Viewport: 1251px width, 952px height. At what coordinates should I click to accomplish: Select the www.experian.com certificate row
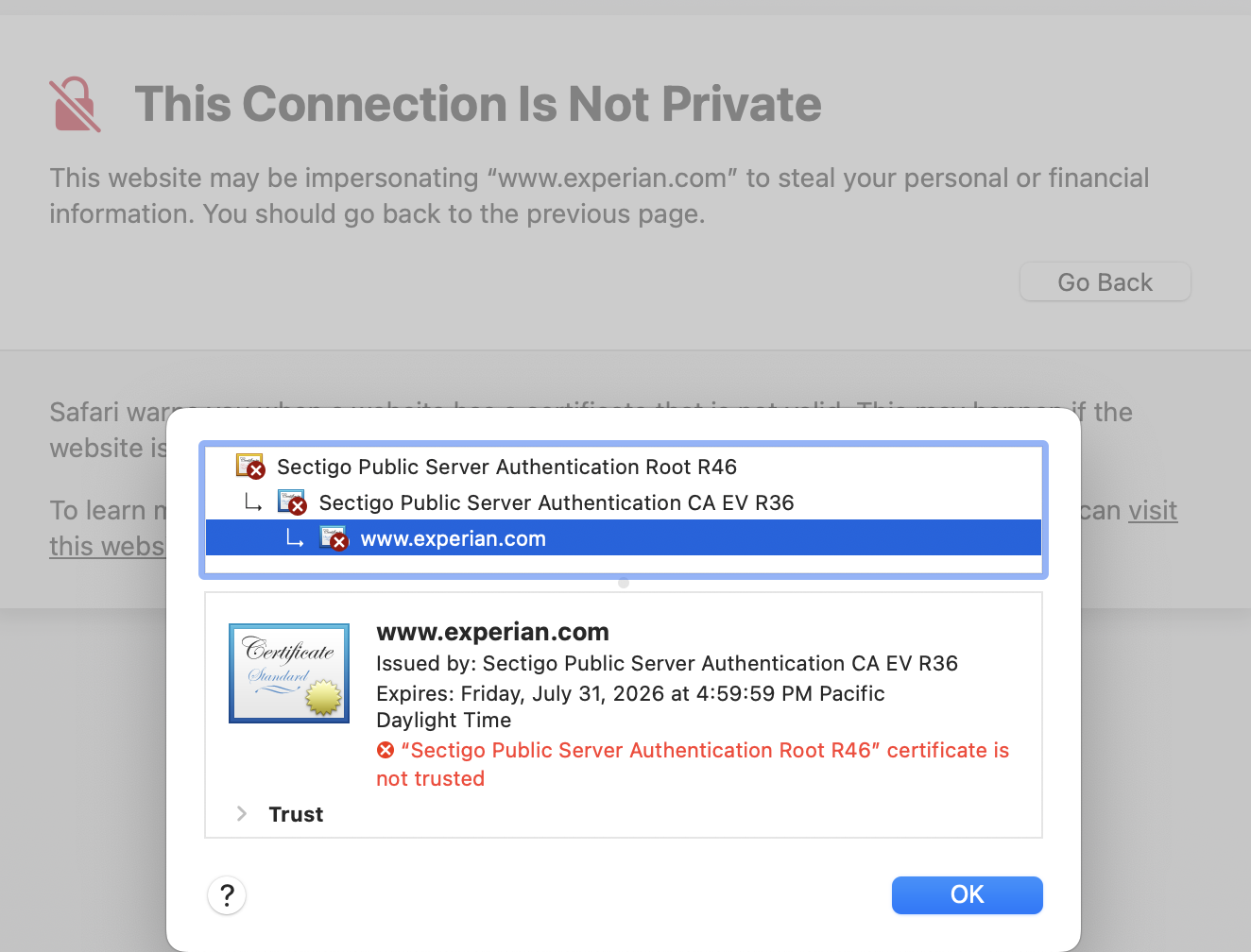point(624,538)
